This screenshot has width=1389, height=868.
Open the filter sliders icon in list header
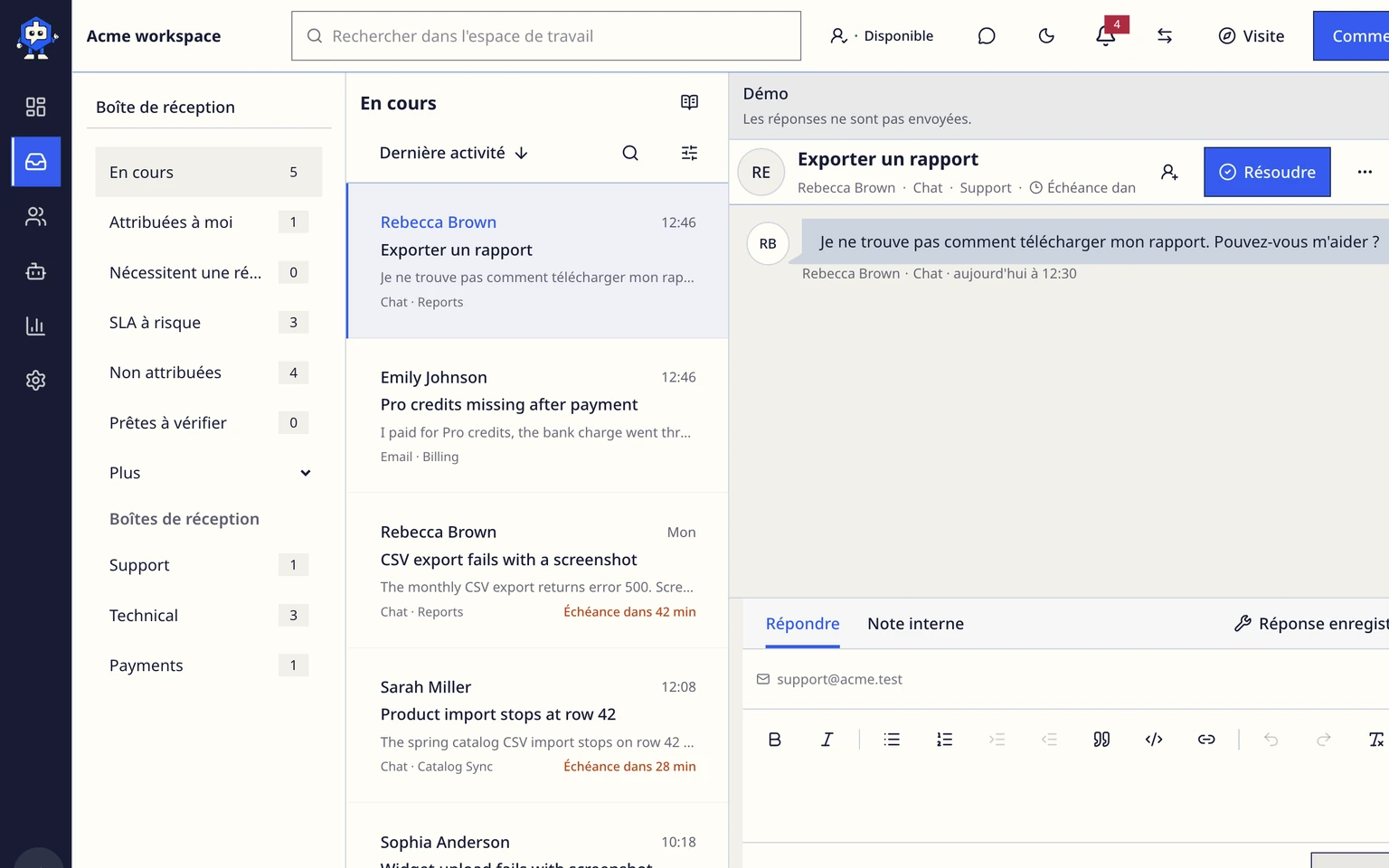click(x=689, y=153)
